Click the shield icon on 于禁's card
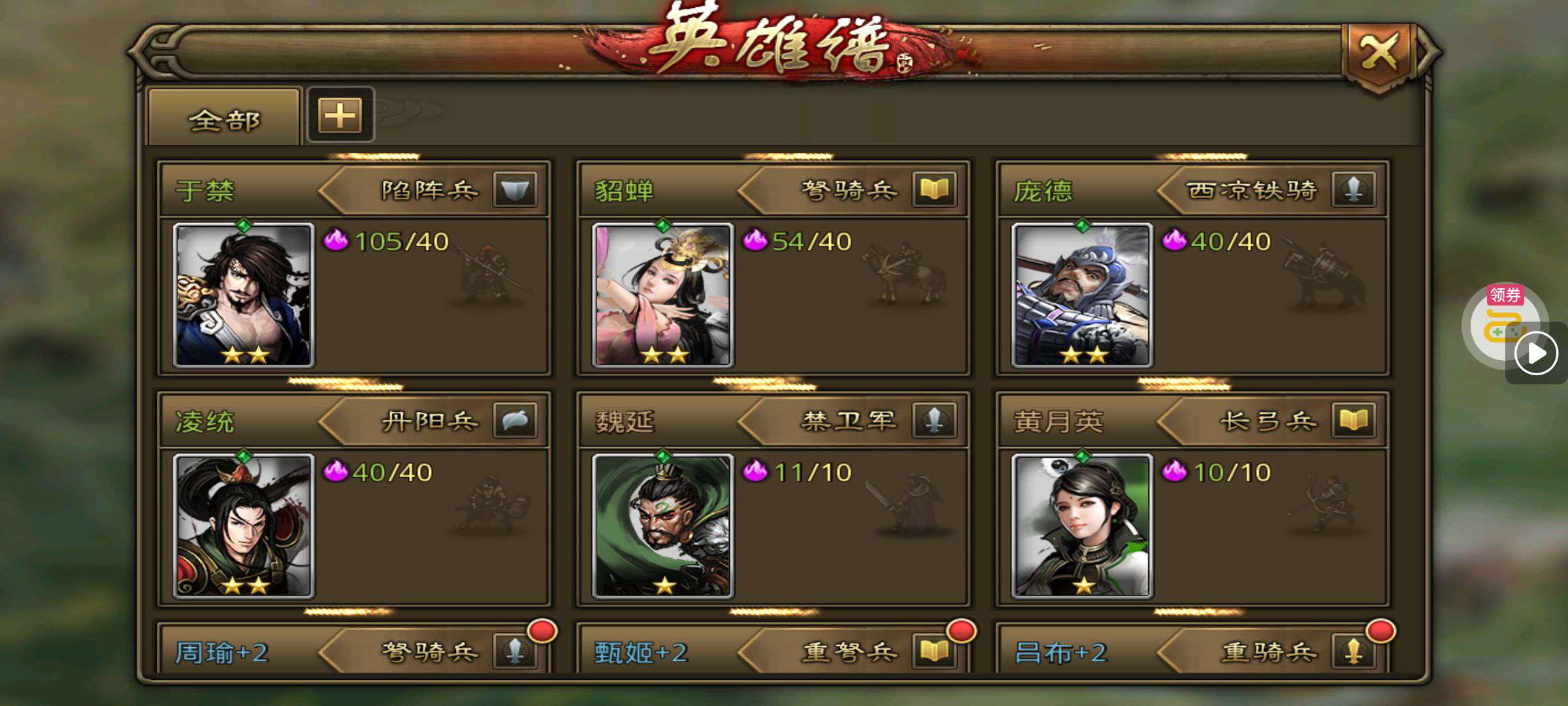 coord(515,190)
